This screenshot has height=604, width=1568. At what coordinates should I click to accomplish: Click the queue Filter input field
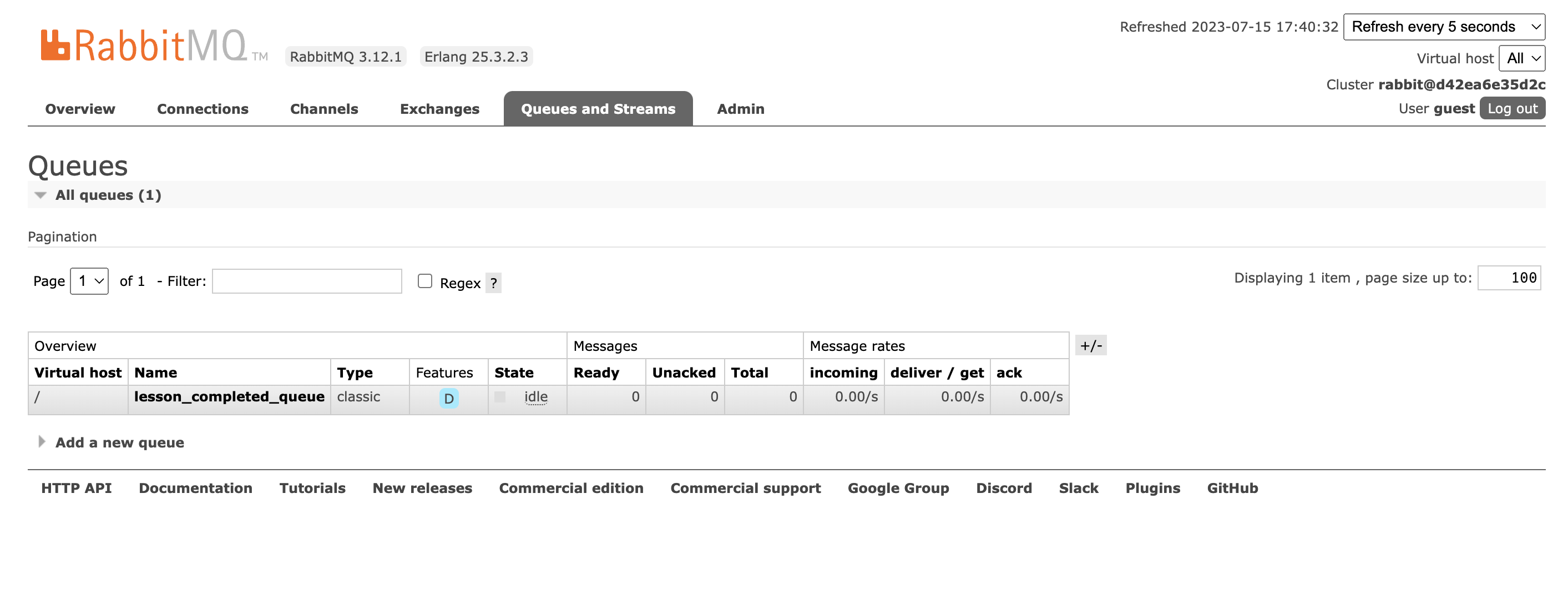coord(307,281)
